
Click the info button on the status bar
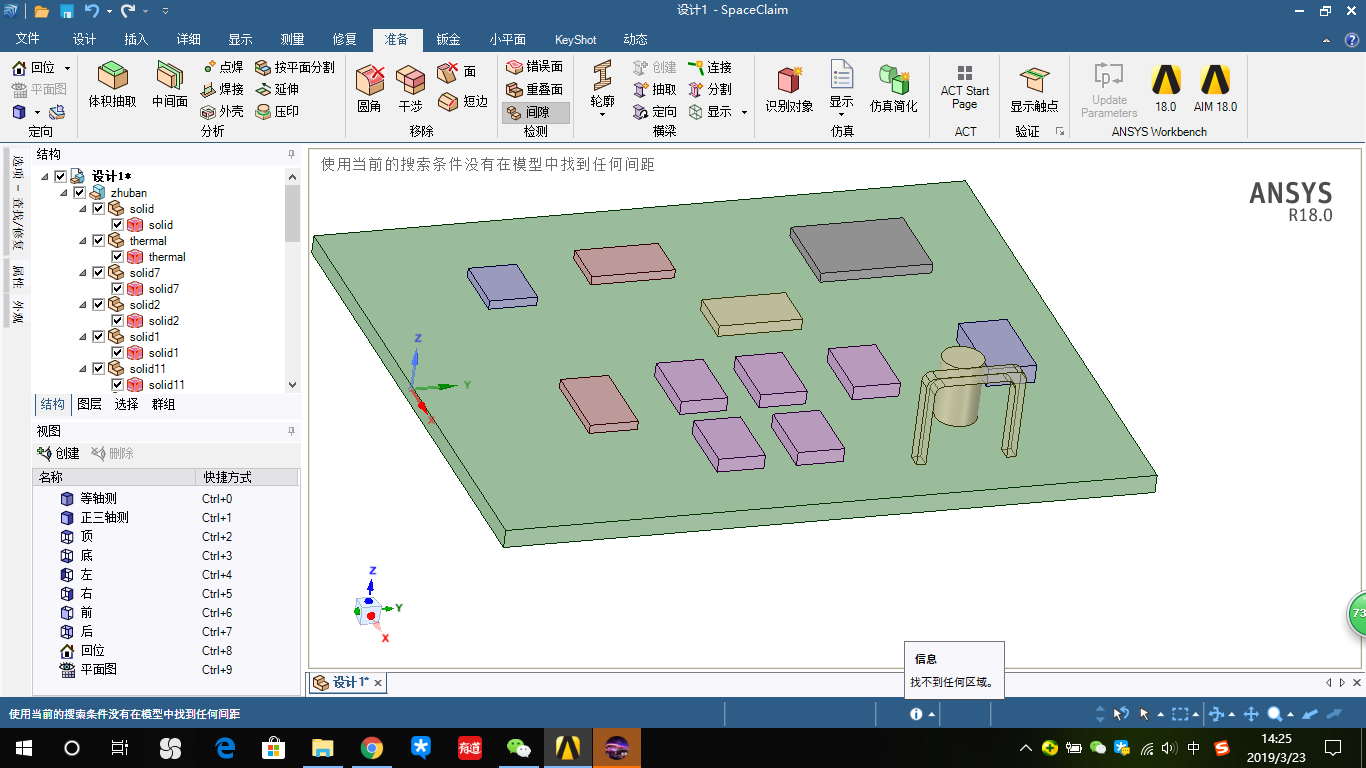coord(917,714)
